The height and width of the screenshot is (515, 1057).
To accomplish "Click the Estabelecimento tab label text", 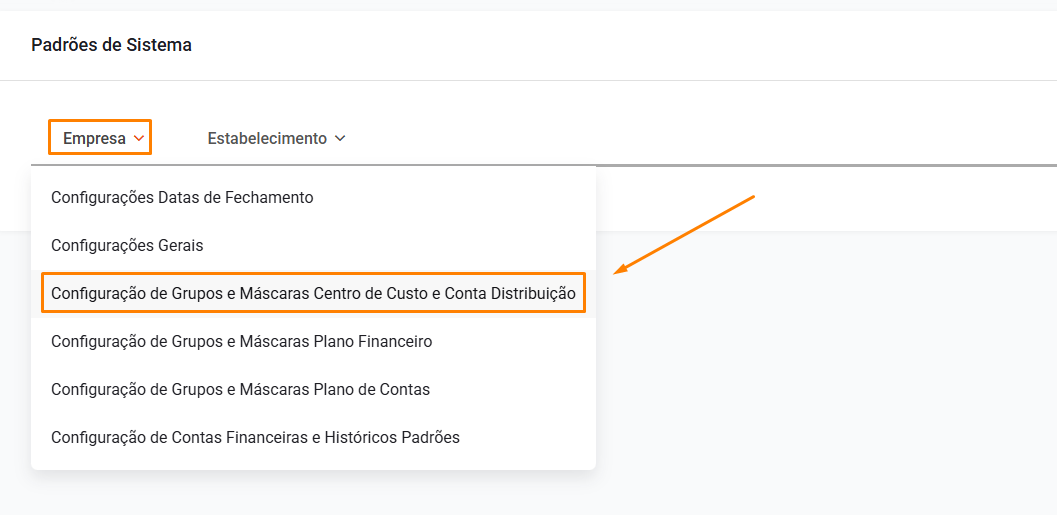I will tap(267, 139).
